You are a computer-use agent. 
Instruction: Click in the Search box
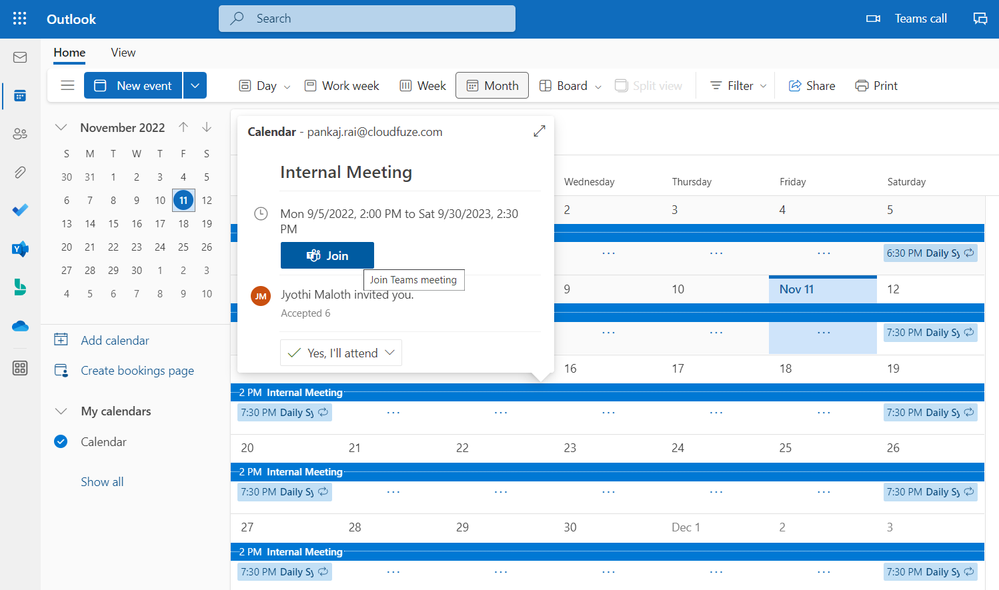pos(367,18)
